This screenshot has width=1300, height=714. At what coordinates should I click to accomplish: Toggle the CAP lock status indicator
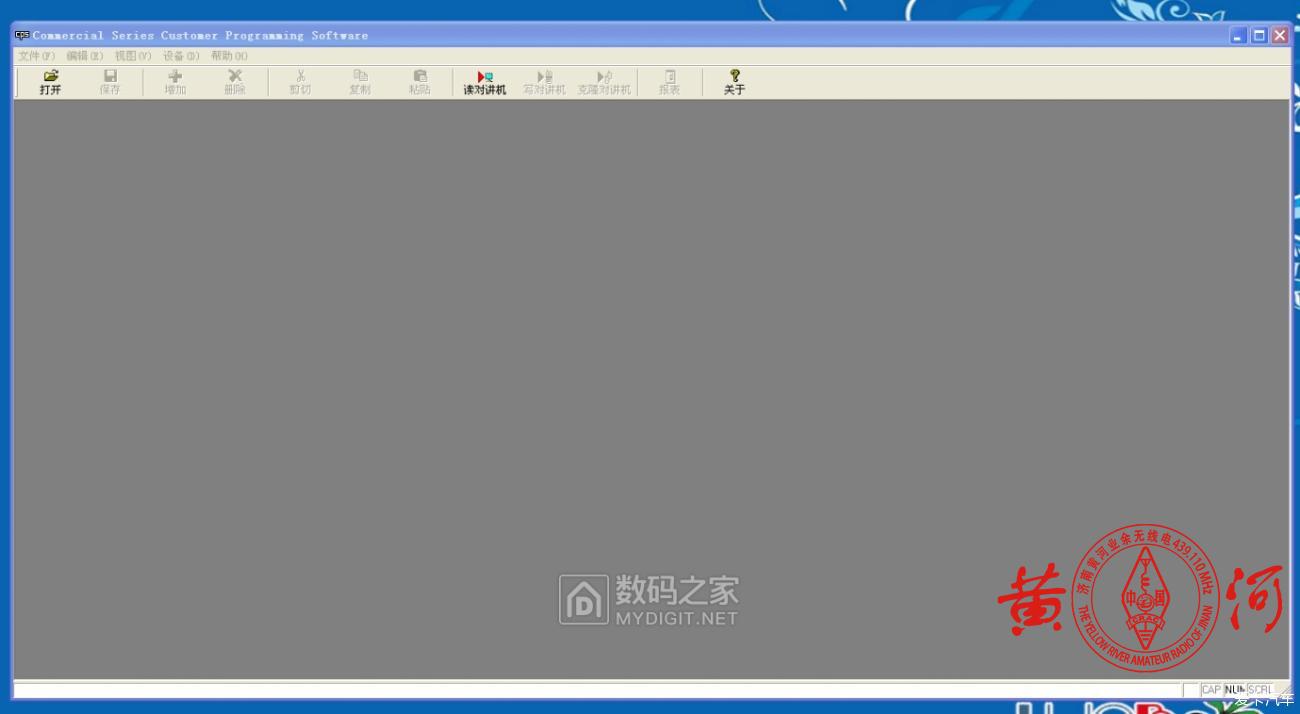(x=1210, y=689)
